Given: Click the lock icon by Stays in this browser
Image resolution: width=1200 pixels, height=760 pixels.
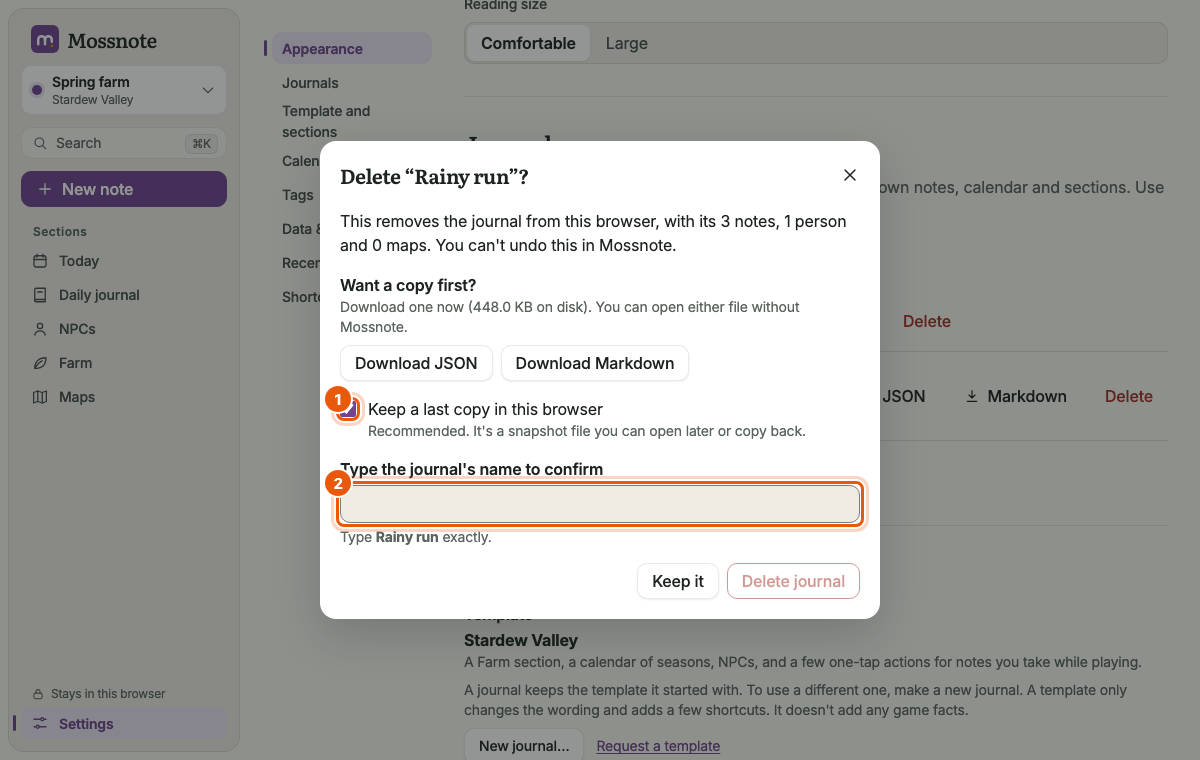Looking at the screenshot, I should pos(39,694).
